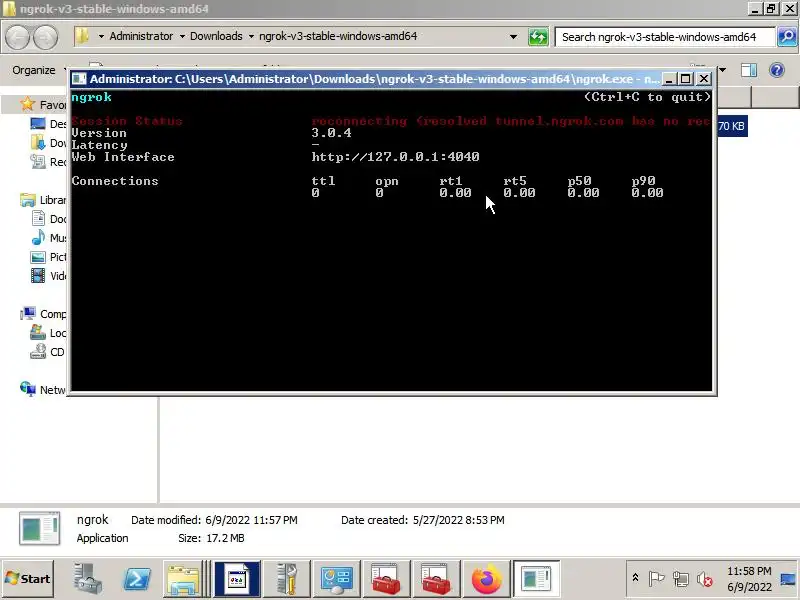Click the Start button
This screenshot has height=600, width=800.
[x=28, y=579]
